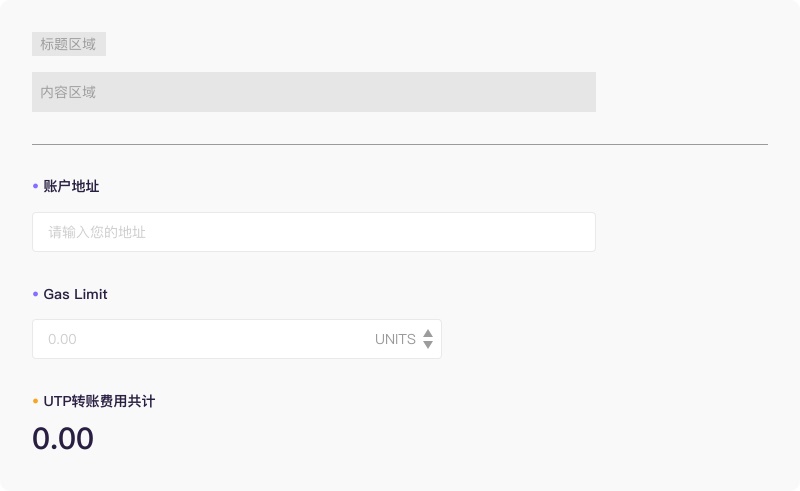This screenshot has height=491, width=800.
Task: Click the purple dot beside 账户地址
Action: click(x=35, y=186)
